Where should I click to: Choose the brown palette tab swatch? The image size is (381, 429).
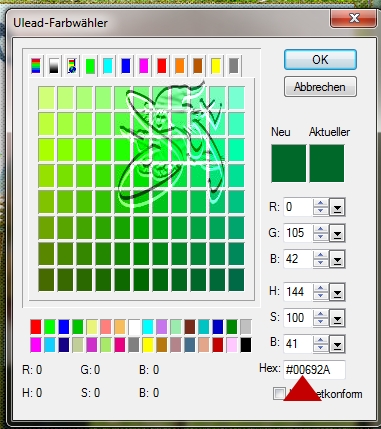(x=198, y=66)
